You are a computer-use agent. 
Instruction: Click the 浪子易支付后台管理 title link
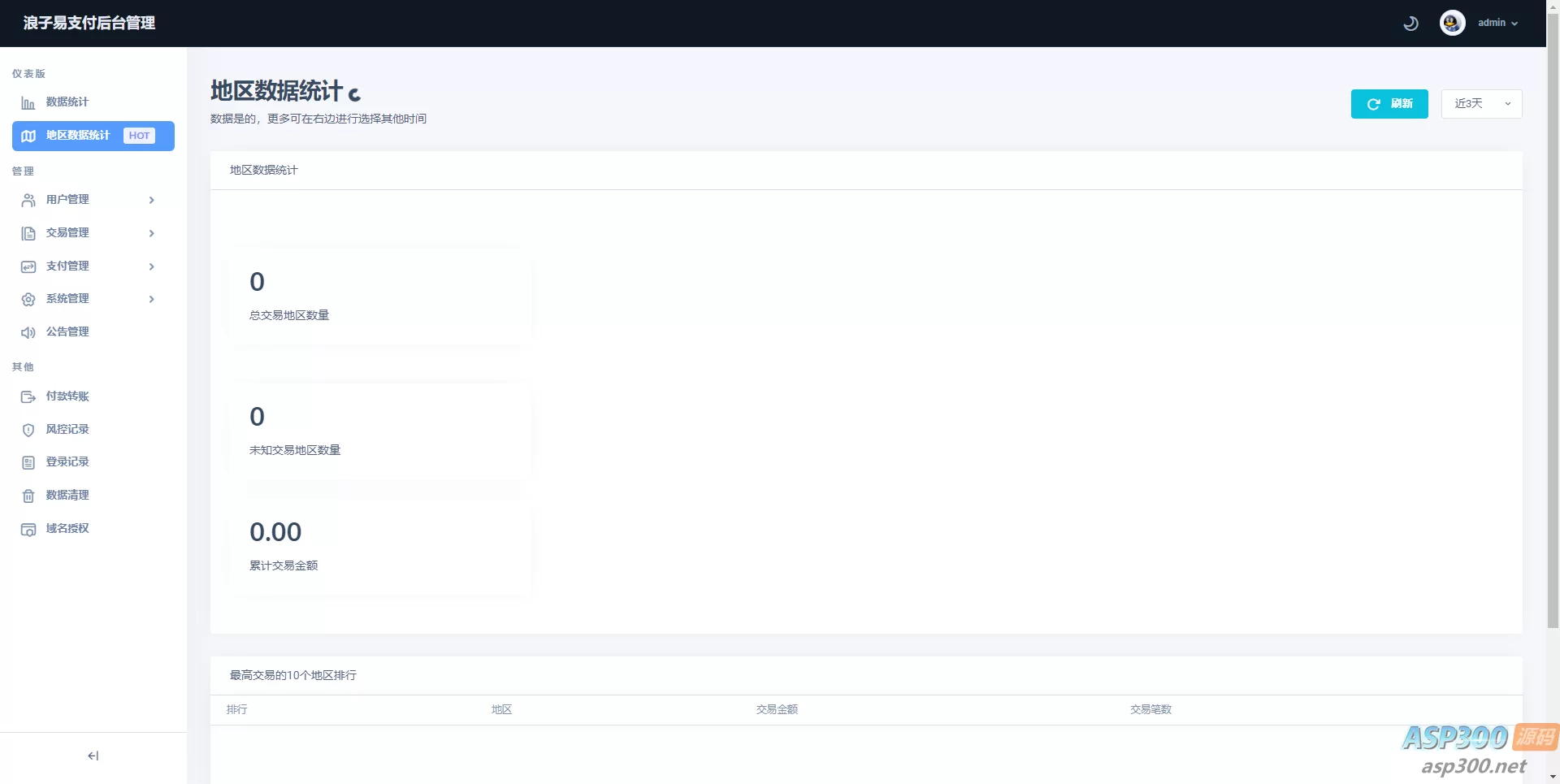[x=89, y=23]
